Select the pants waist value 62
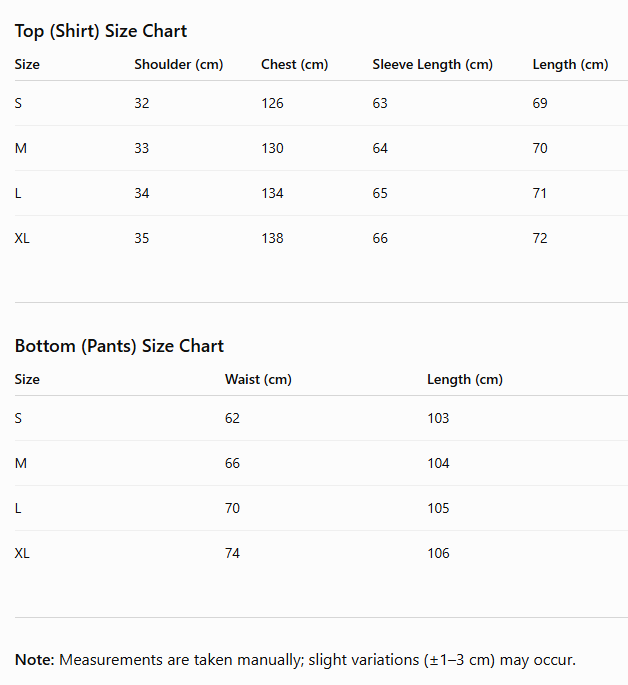The width and height of the screenshot is (628, 685). point(232,419)
